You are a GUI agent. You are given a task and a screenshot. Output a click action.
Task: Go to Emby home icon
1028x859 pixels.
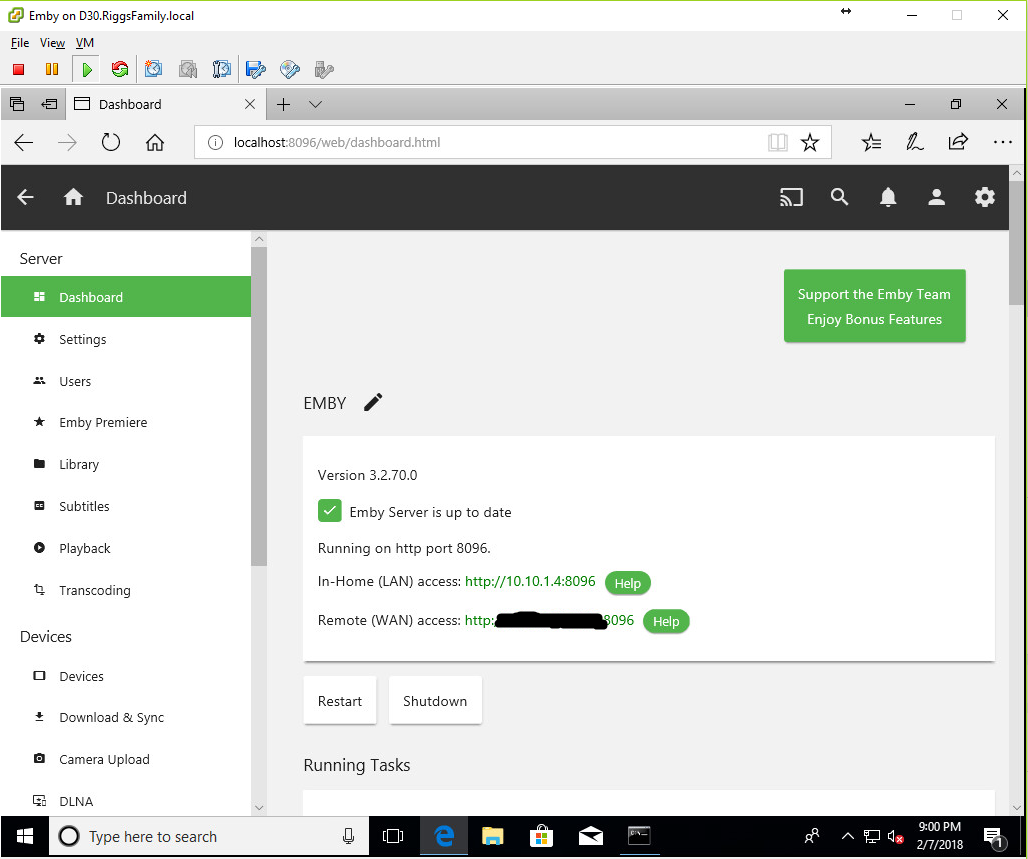(73, 197)
